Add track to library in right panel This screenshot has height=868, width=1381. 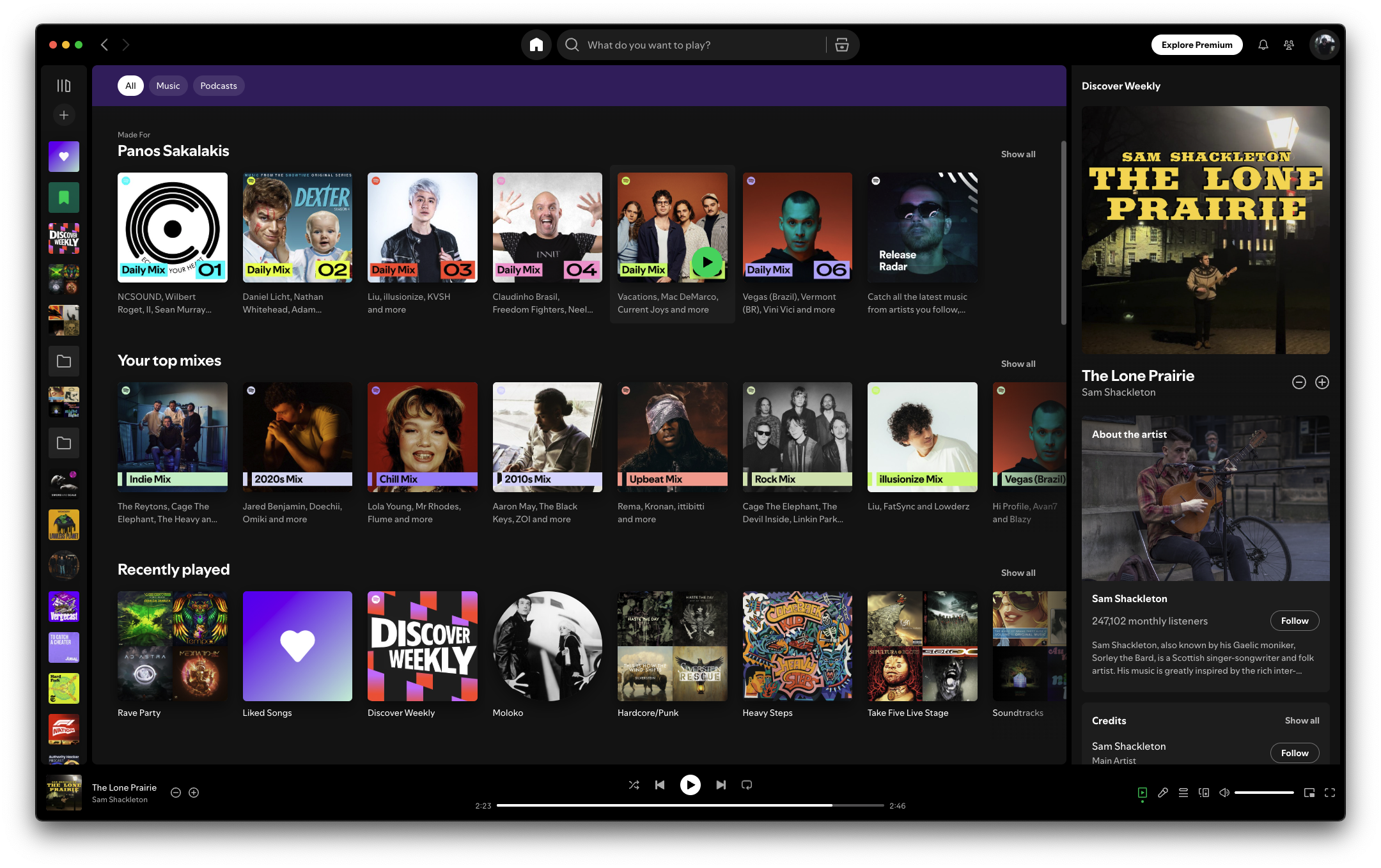[x=1322, y=382]
